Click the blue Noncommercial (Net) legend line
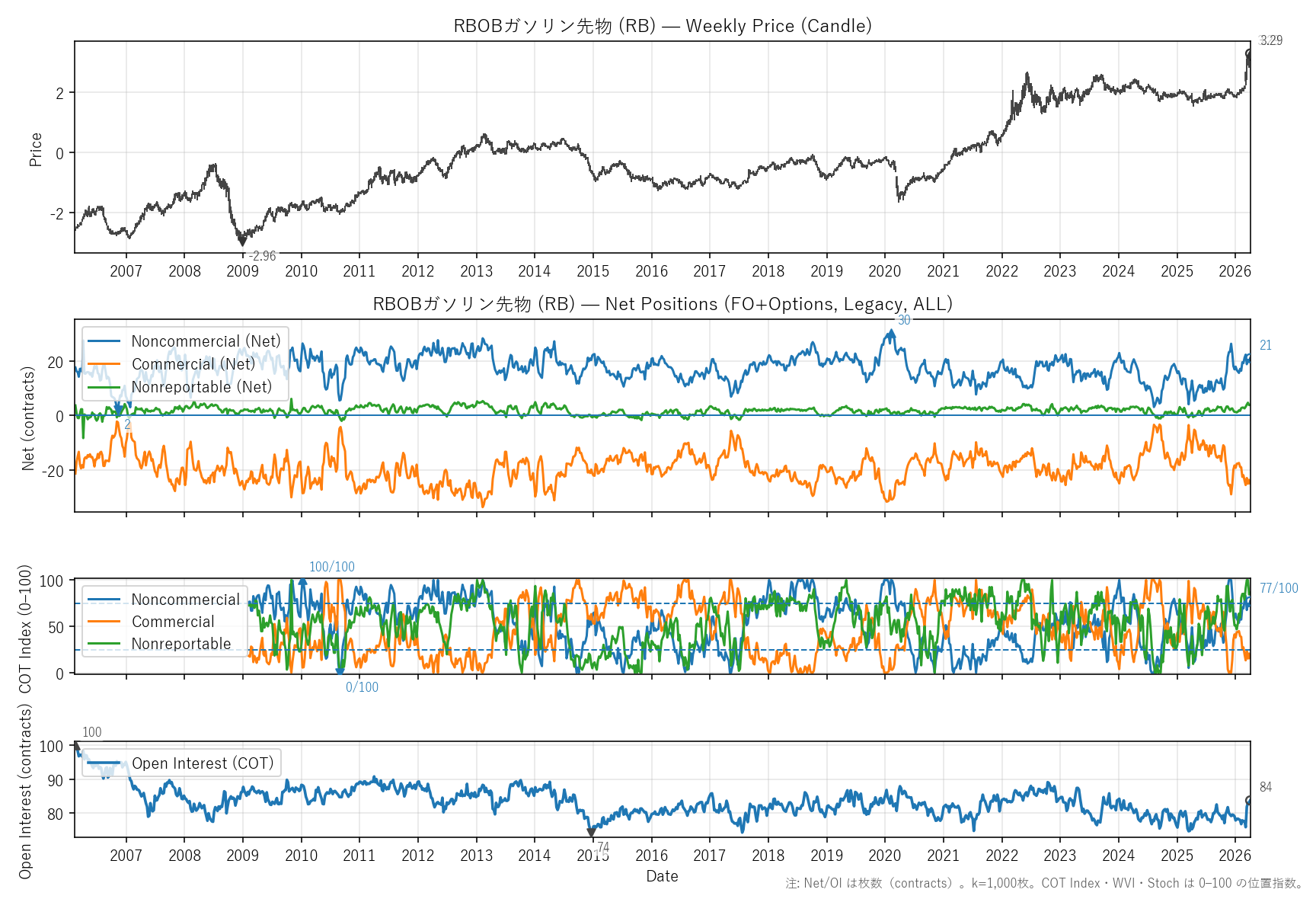Viewport: 1316px width, 899px height. pos(104,341)
